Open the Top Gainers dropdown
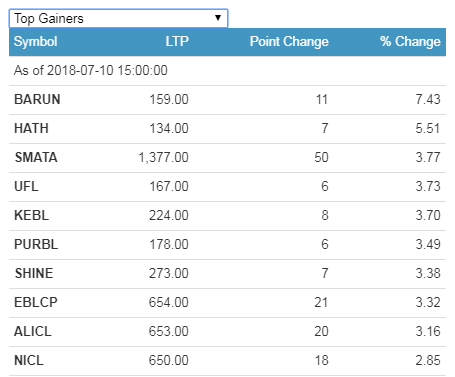 [x=118, y=18]
